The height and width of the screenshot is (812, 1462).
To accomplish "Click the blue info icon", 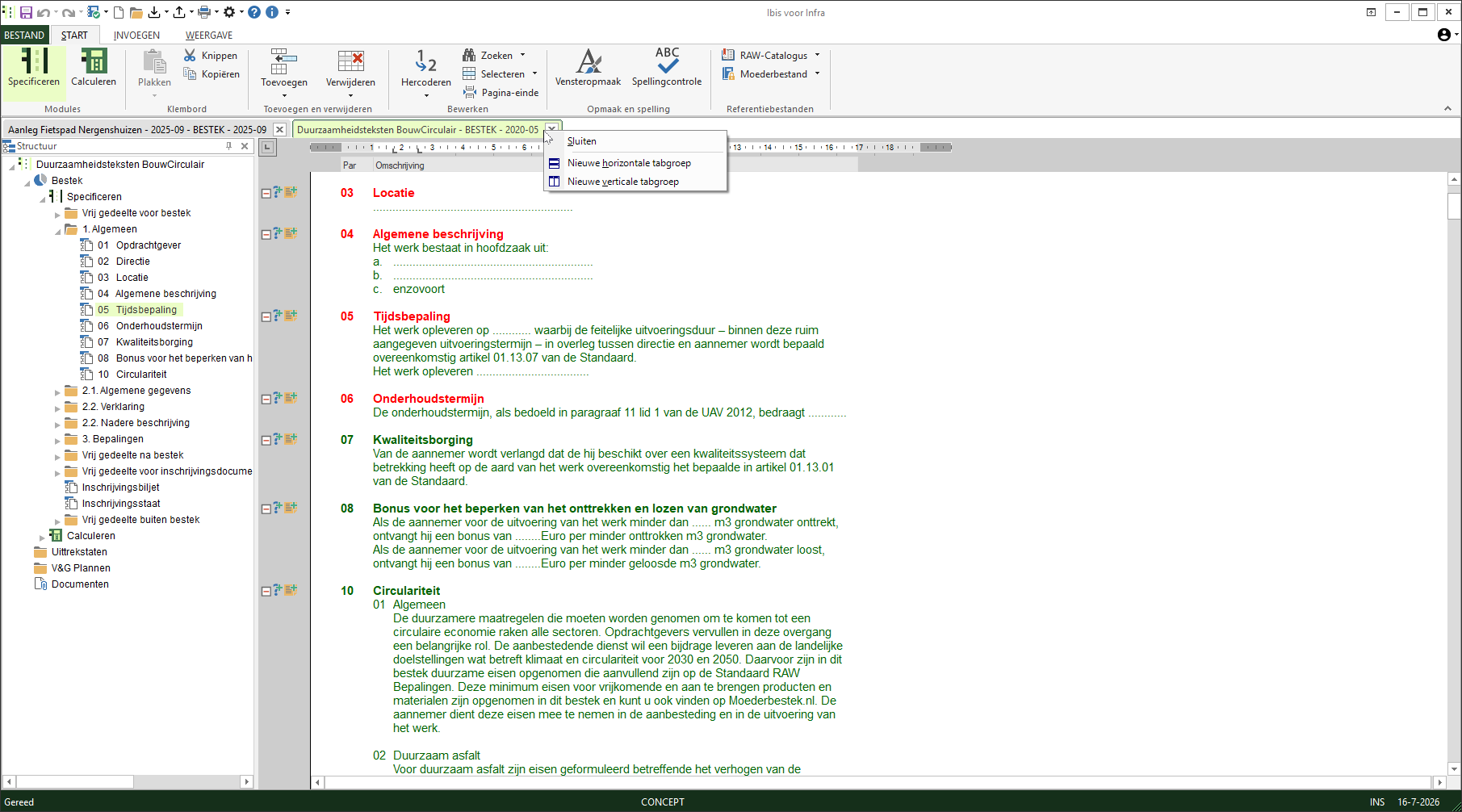I will coord(272,12).
